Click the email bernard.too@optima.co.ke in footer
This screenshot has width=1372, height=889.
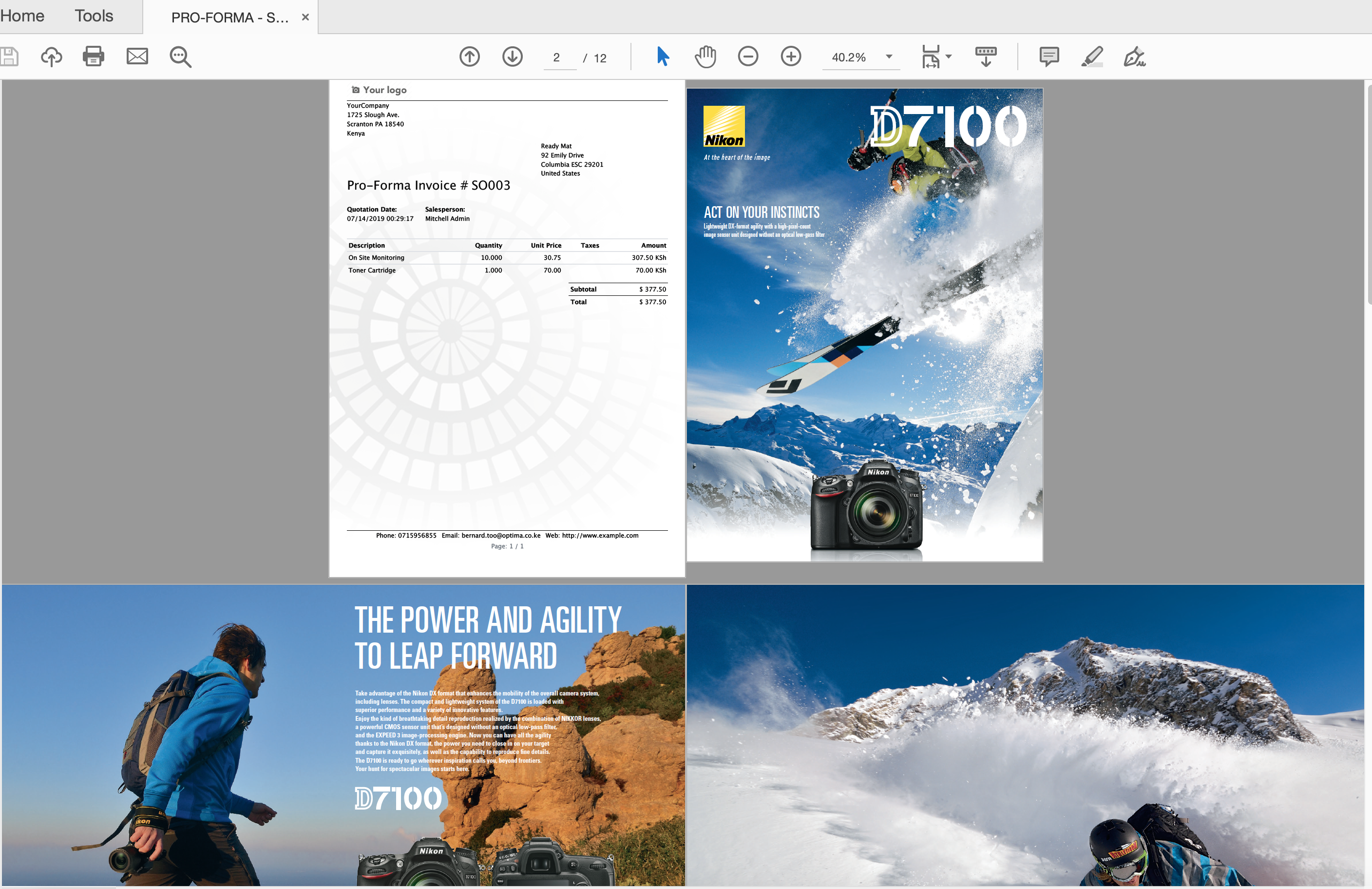click(501, 536)
